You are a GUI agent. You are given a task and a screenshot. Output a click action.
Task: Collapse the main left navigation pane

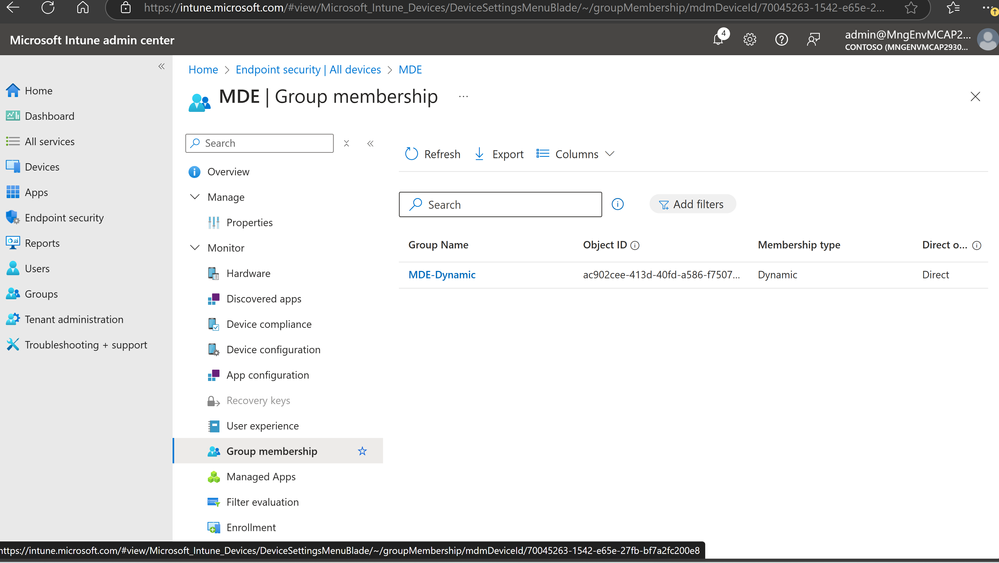161,66
